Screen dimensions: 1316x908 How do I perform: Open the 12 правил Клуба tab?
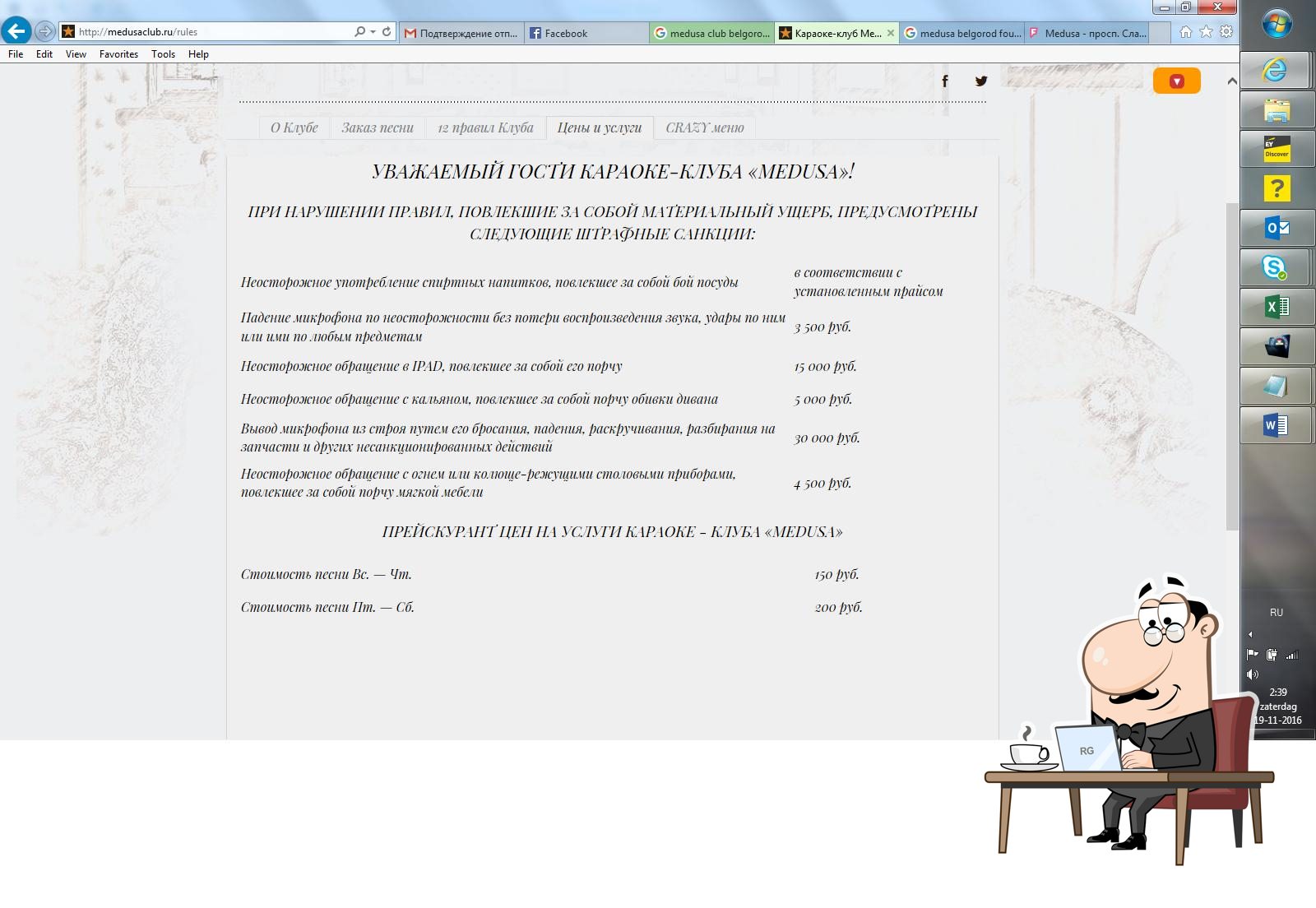tap(485, 127)
